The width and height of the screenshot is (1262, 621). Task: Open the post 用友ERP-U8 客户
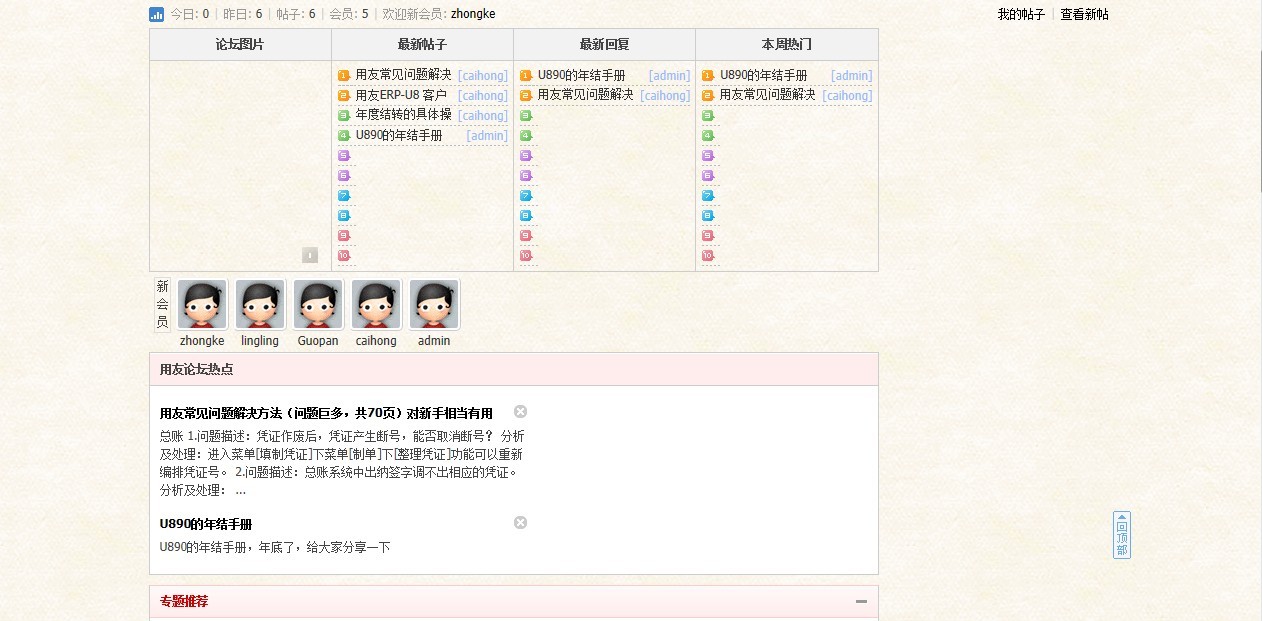pyautogui.click(x=399, y=95)
